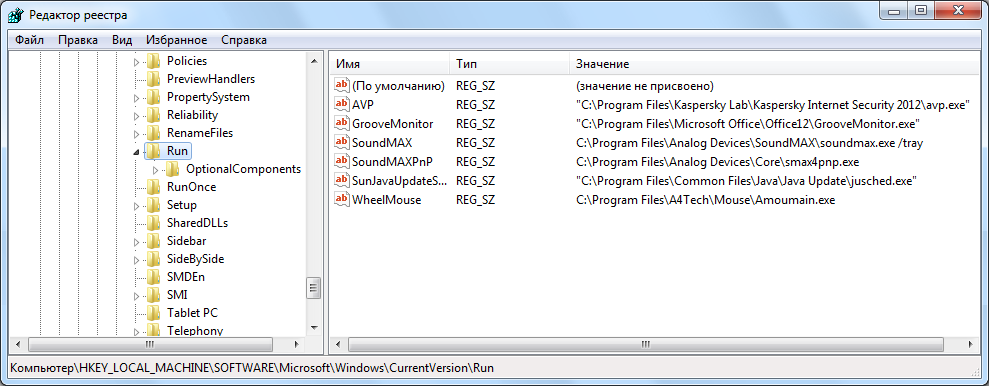Click the (значение не присвоено) data cell
The height and width of the screenshot is (386, 989).
644,85
